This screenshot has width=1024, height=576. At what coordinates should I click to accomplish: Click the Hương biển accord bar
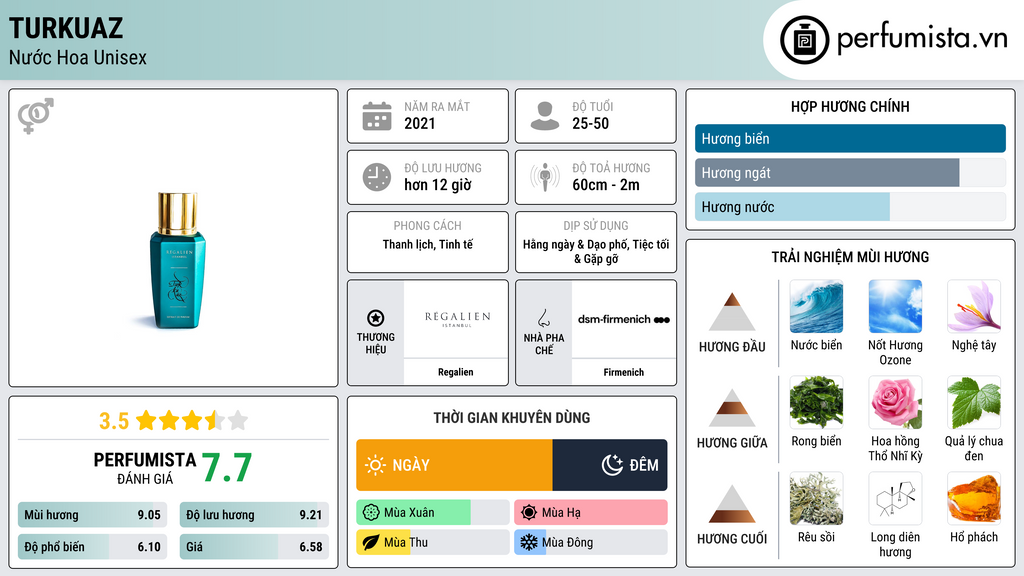tap(850, 138)
